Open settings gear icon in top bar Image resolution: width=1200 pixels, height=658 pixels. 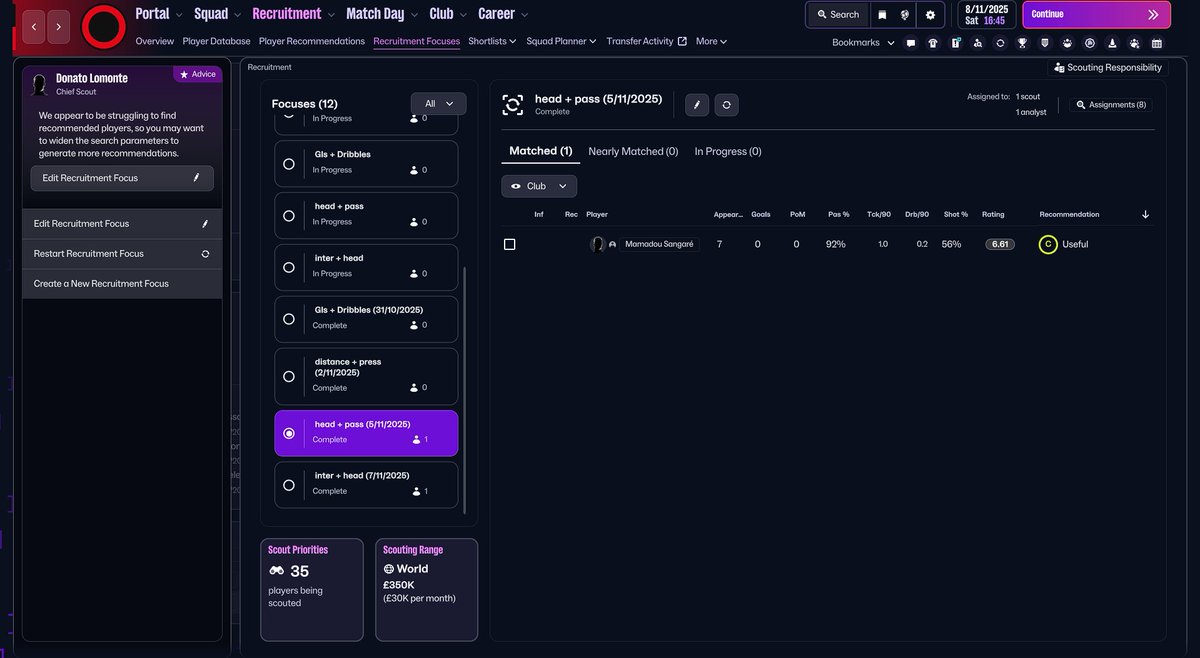(x=931, y=15)
